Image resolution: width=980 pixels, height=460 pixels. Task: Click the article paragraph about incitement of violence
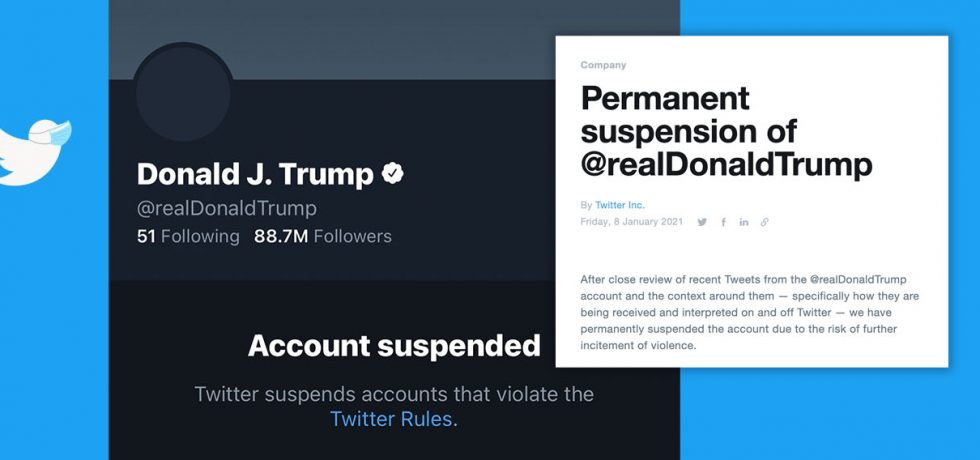749,312
